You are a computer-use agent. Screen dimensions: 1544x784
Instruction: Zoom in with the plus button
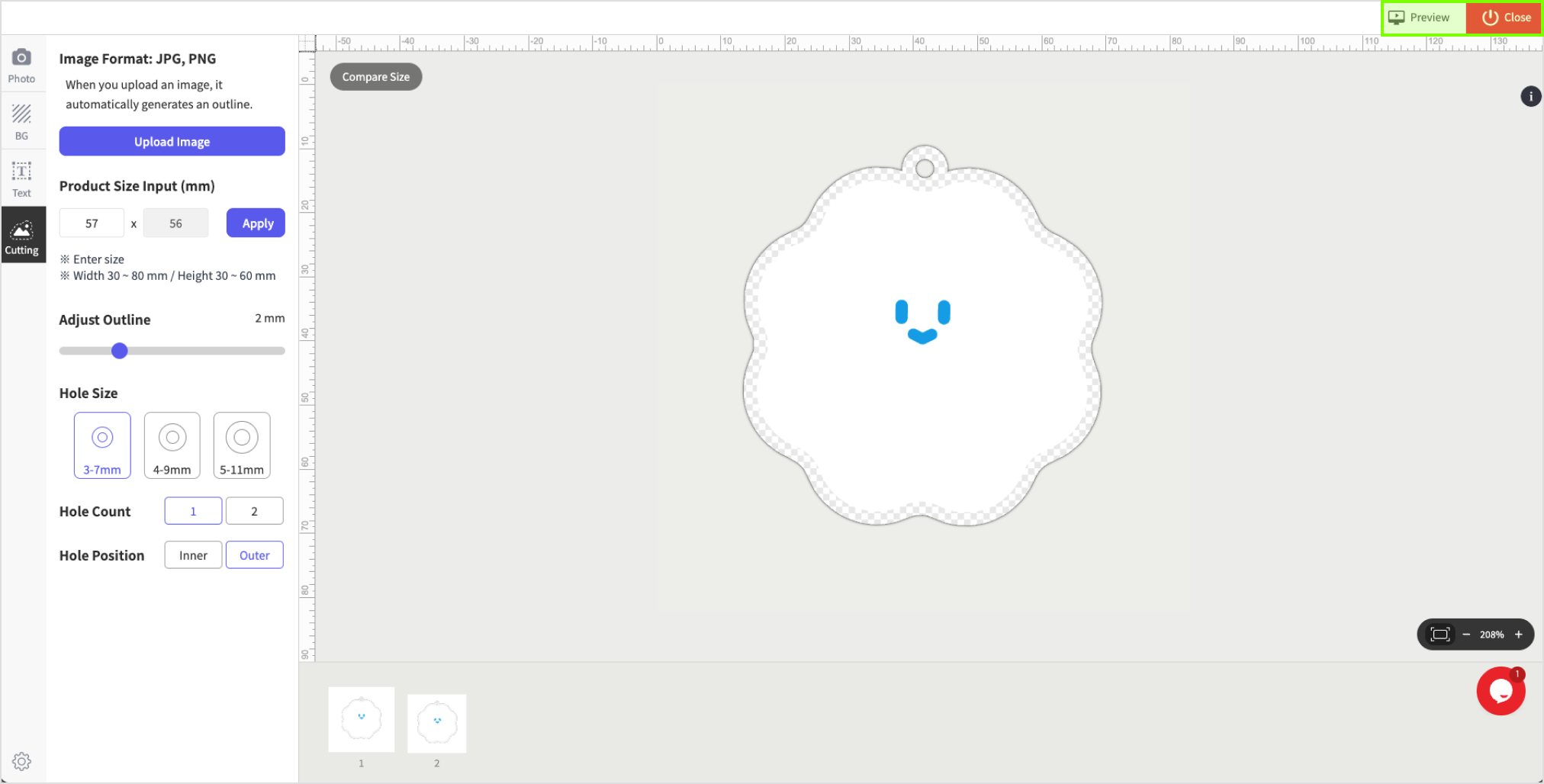(x=1519, y=635)
